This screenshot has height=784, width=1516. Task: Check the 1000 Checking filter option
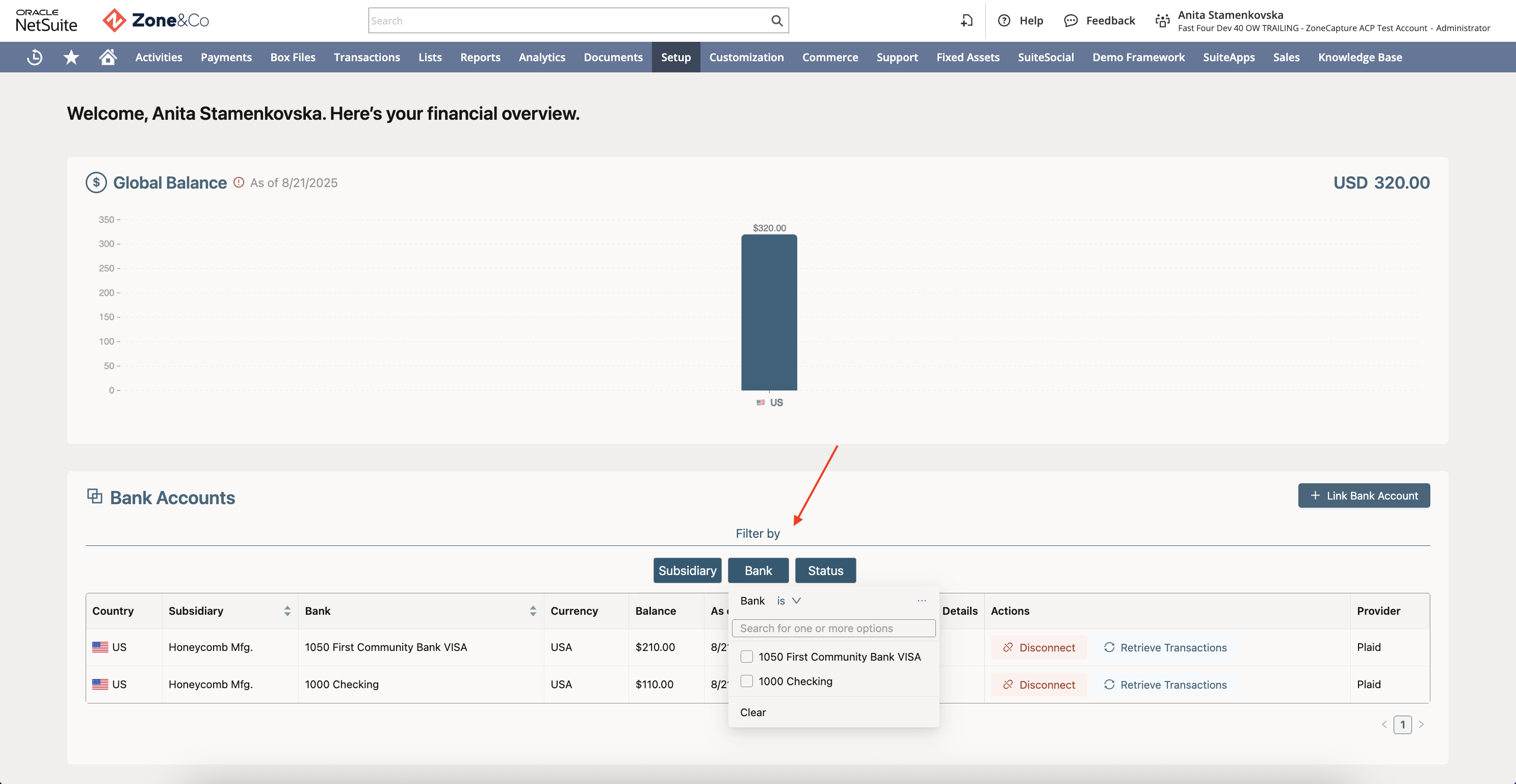coord(747,681)
